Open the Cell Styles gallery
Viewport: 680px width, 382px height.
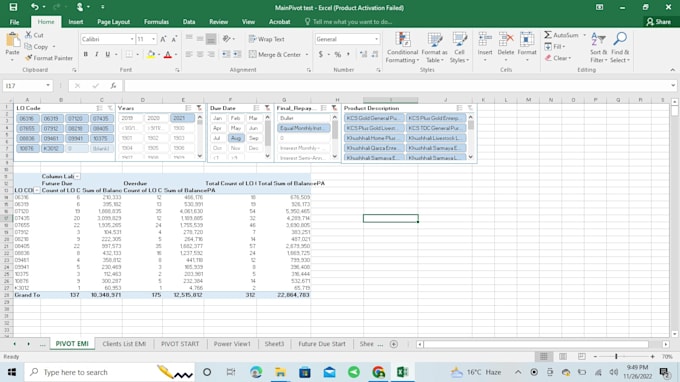[459, 48]
